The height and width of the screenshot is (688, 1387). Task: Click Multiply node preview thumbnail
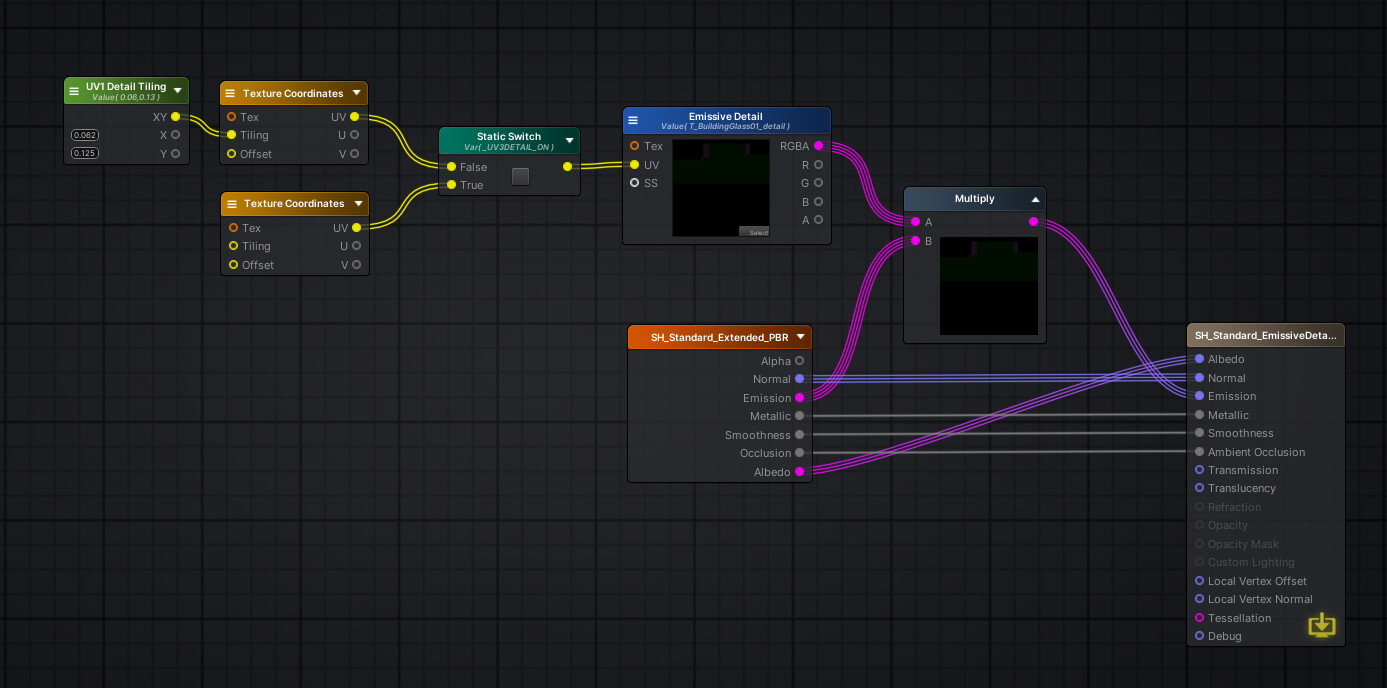click(989, 286)
